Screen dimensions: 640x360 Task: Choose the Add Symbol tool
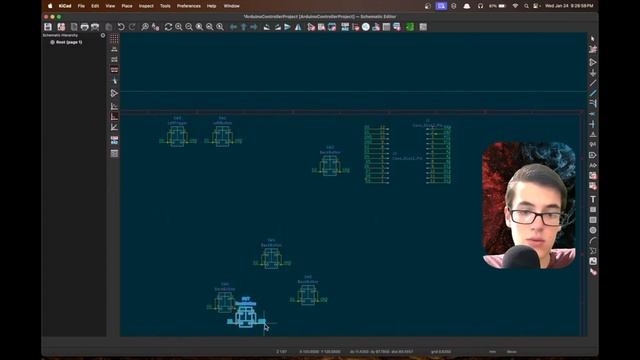(x=593, y=62)
